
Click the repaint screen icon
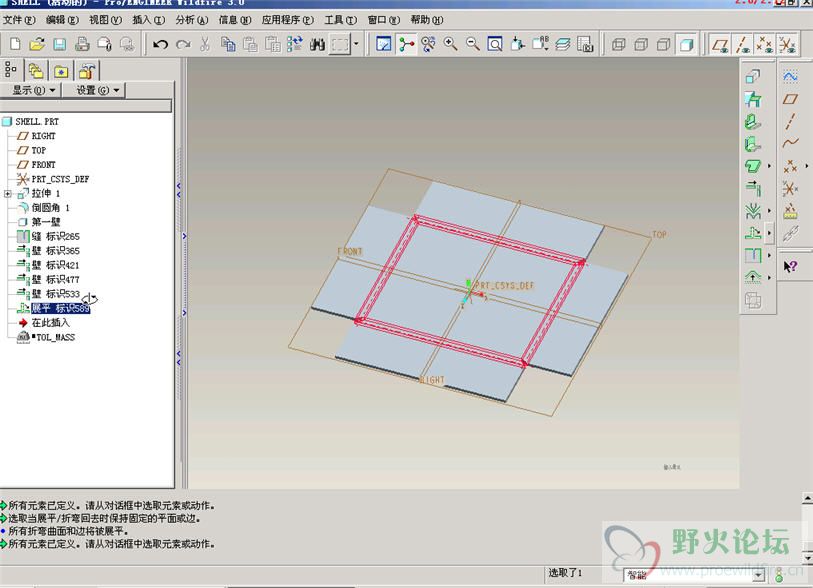[384, 45]
